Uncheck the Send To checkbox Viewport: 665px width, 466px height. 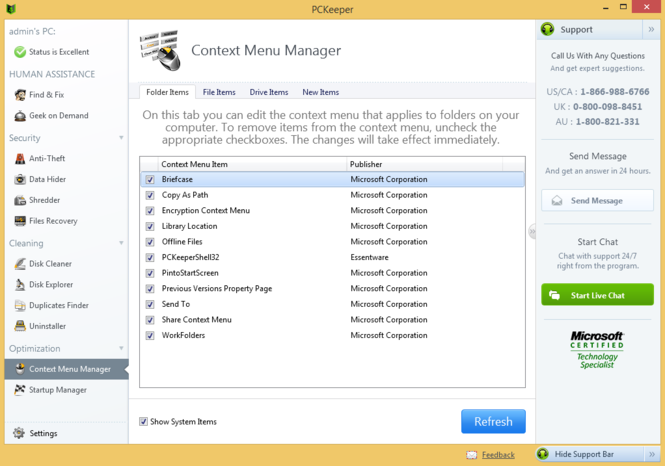150,304
